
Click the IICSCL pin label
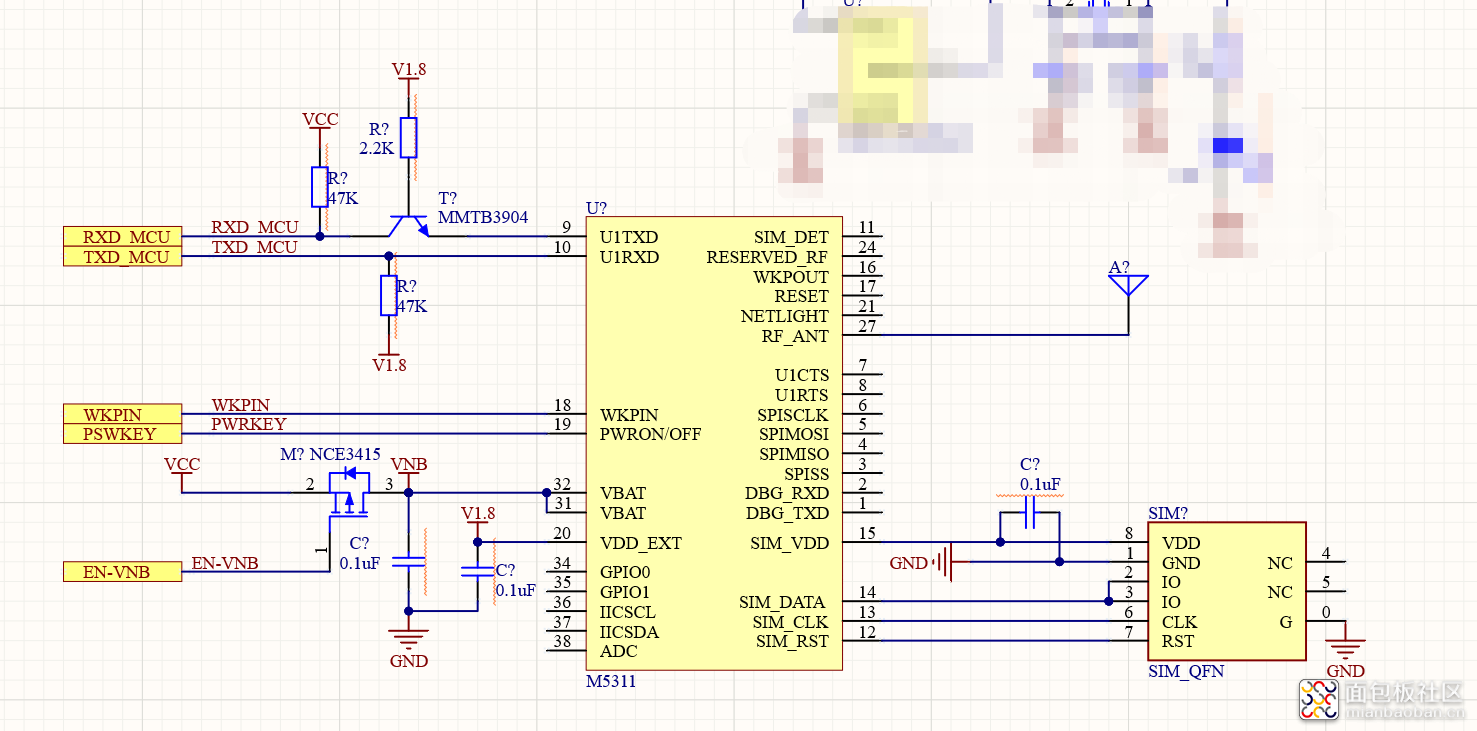[628, 613]
